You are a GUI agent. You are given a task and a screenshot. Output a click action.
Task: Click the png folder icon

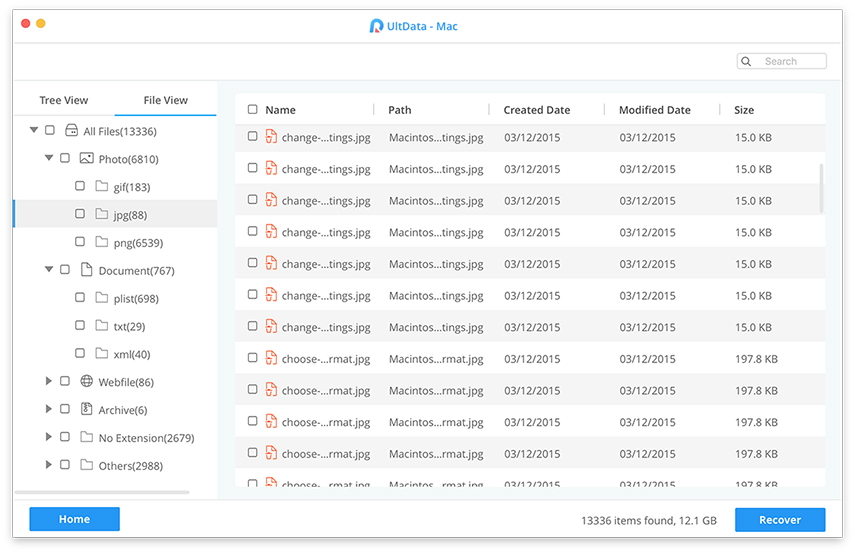(x=101, y=242)
